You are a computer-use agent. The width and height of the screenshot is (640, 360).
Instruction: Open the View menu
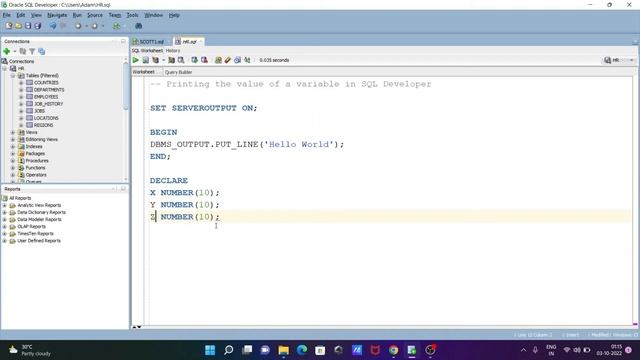[36, 15]
